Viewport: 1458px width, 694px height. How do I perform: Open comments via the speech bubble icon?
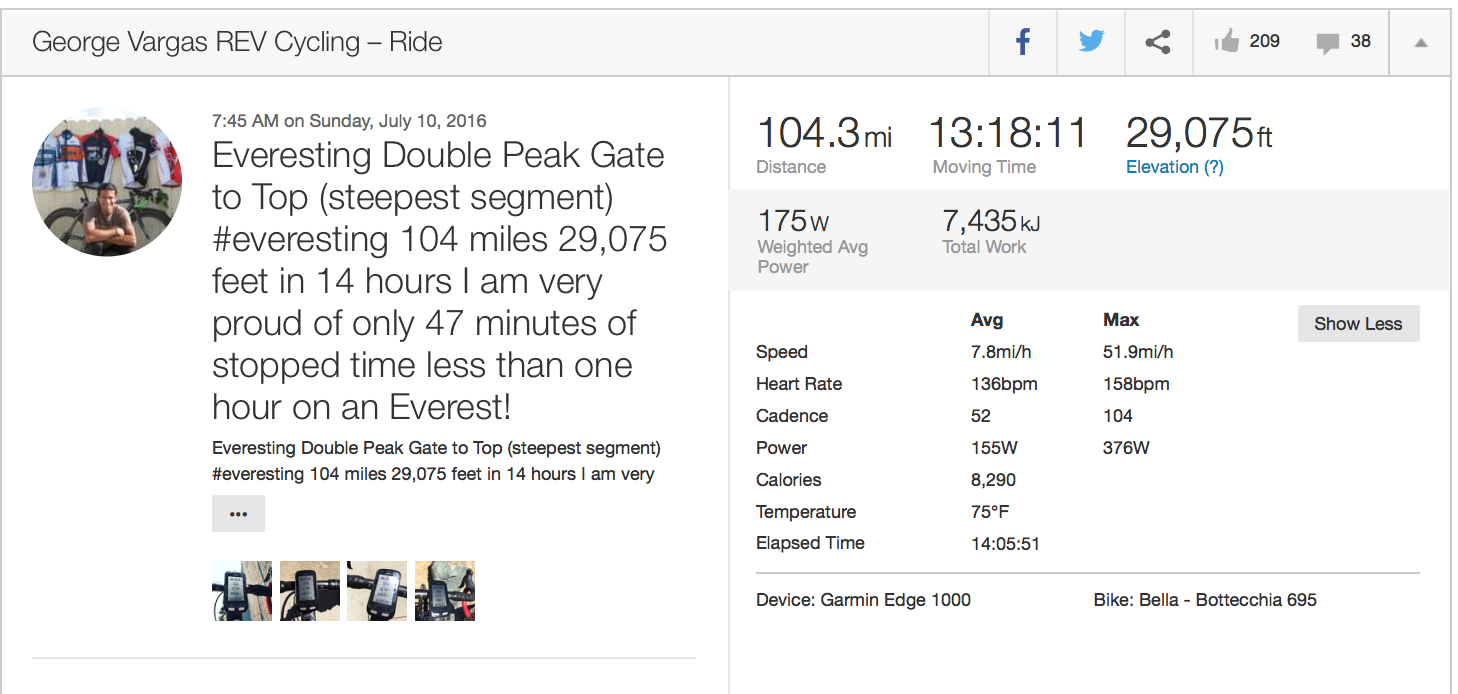click(1328, 43)
